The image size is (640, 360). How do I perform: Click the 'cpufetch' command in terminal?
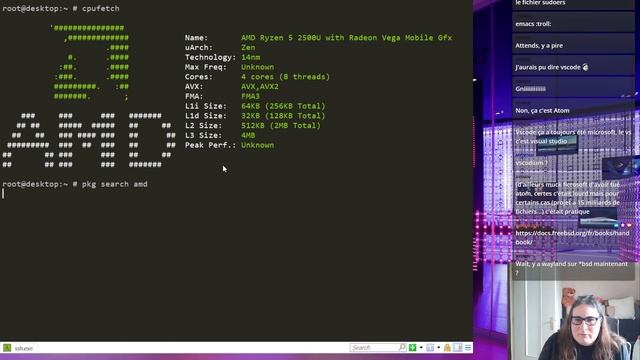click(101, 8)
